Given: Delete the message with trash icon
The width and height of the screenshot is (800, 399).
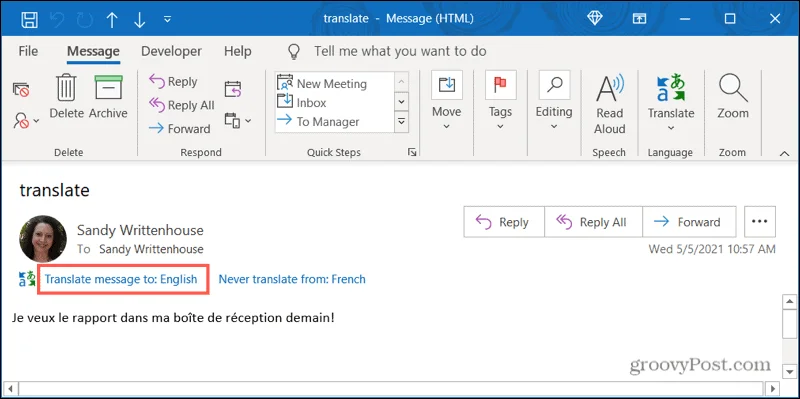Looking at the screenshot, I should [66, 97].
